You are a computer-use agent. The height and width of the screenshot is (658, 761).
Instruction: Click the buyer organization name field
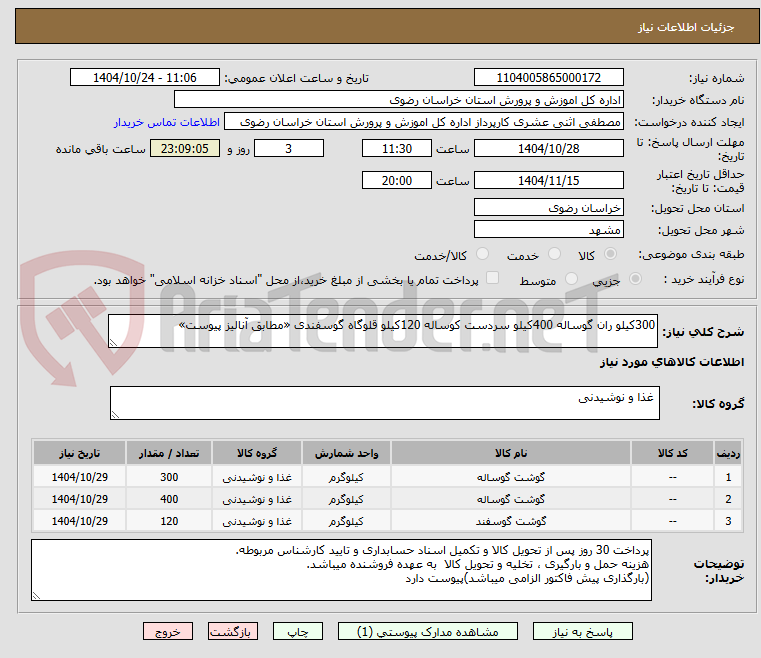click(x=398, y=100)
